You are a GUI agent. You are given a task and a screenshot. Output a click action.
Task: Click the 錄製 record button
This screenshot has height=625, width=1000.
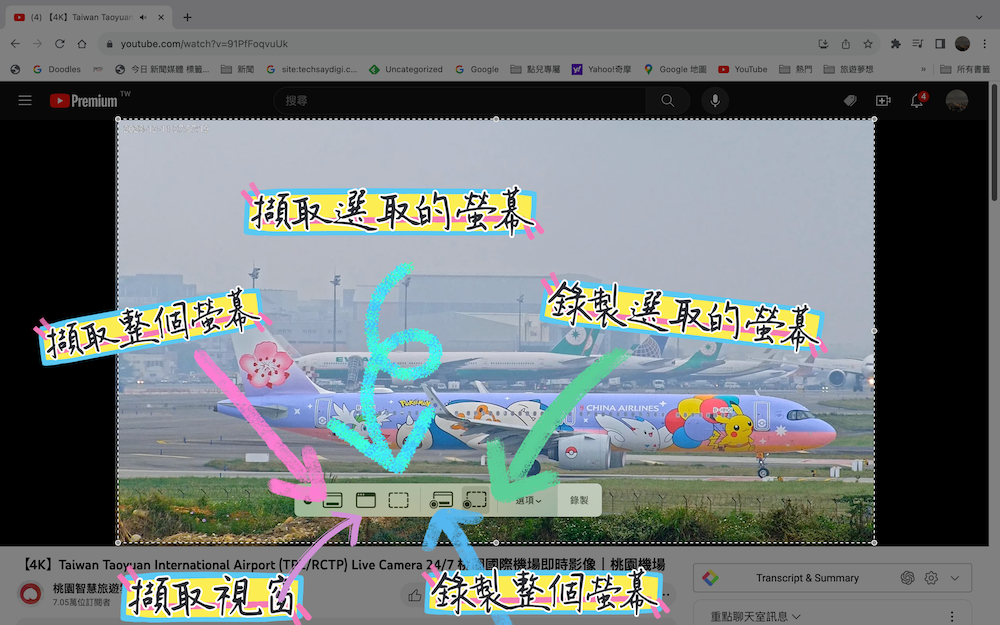pyautogui.click(x=579, y=500)
